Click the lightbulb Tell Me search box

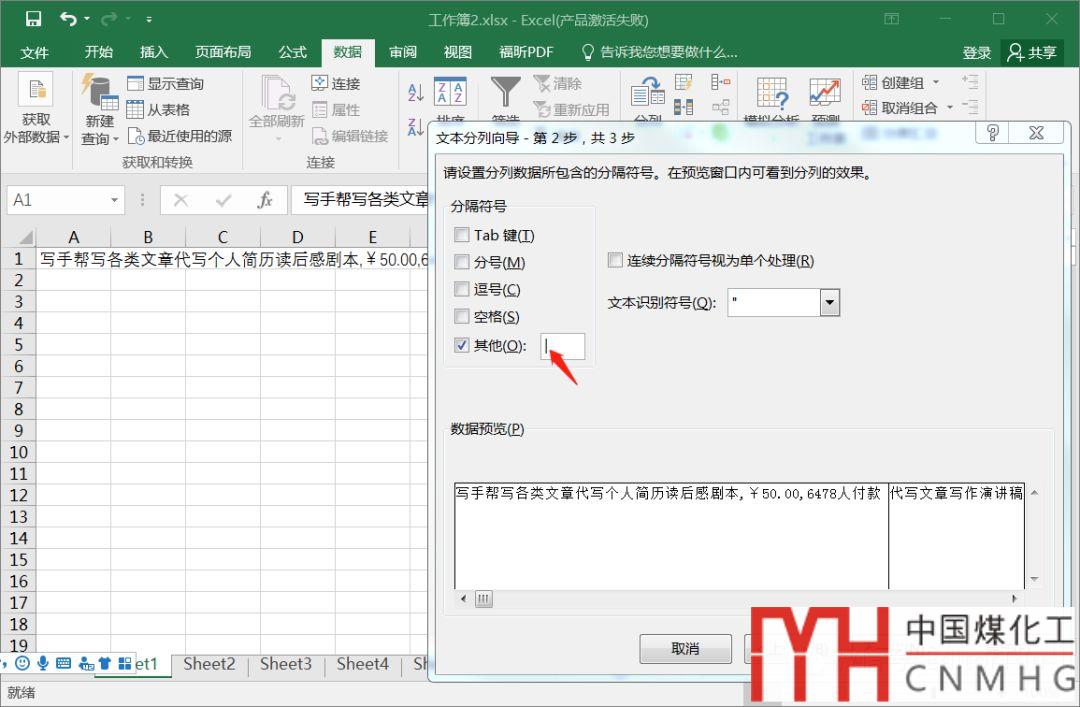659,52
